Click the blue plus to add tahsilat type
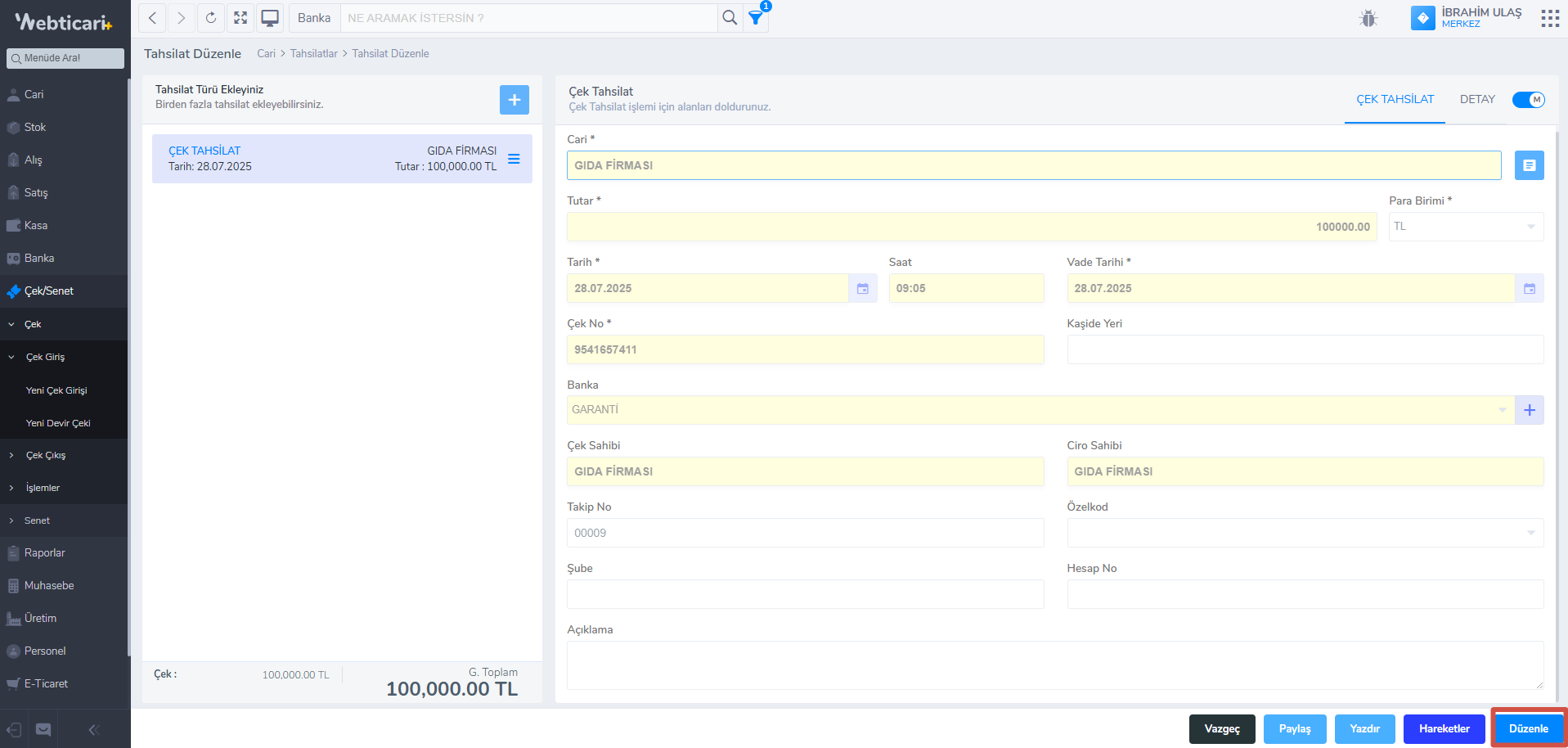Image resolution: width=1568 pixels, height=748 pixels. [514, 100]
